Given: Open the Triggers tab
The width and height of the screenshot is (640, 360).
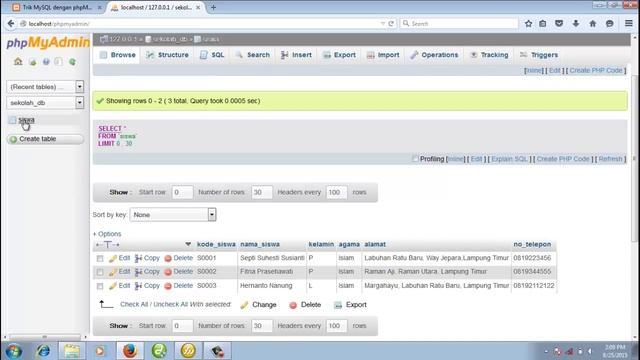Looking at the screenshot, I should pyautogui.click(x=539, y=55).
